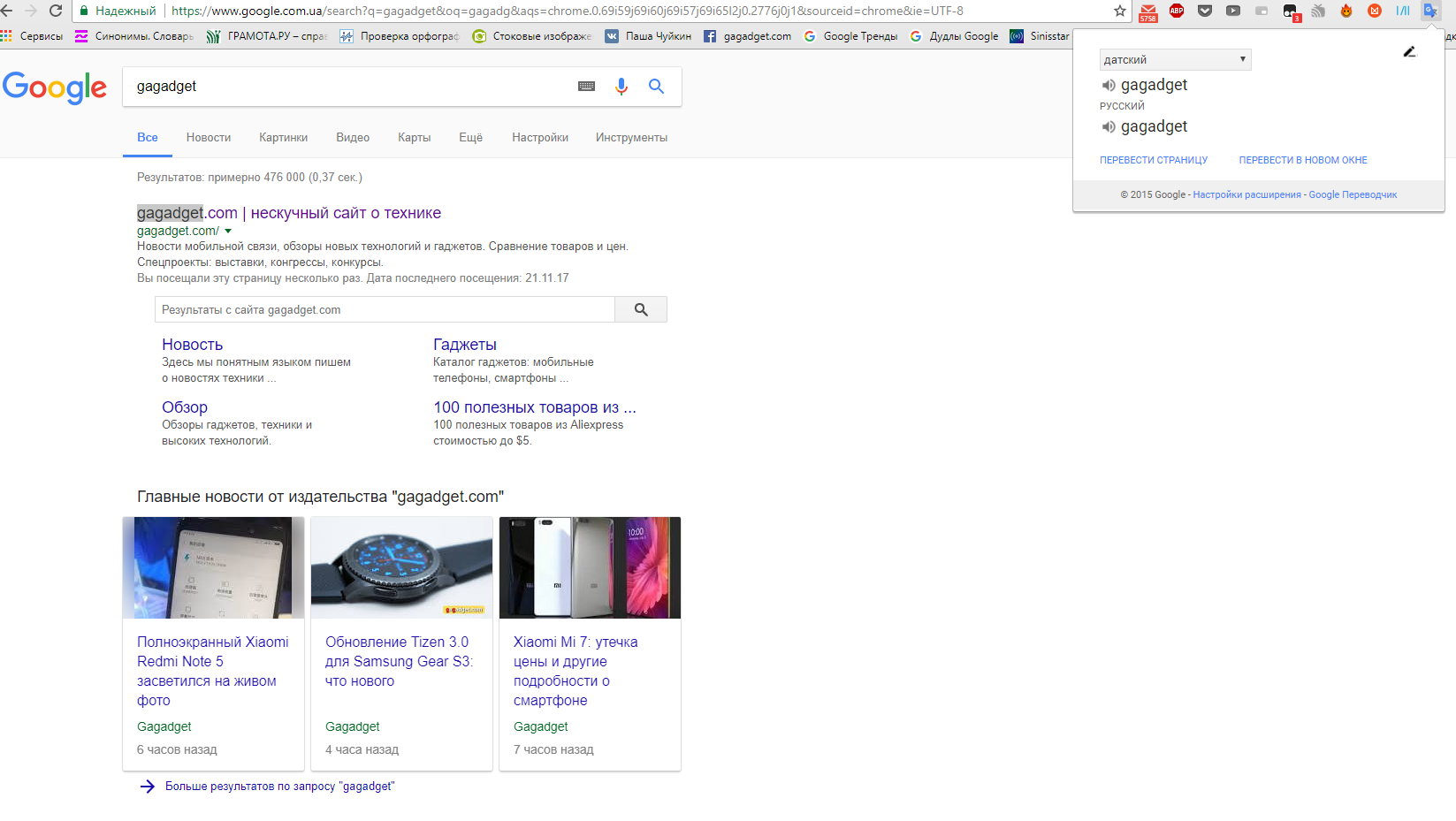Click the YouTube extension icon
1456x821 pixels.
(1233, 11)
